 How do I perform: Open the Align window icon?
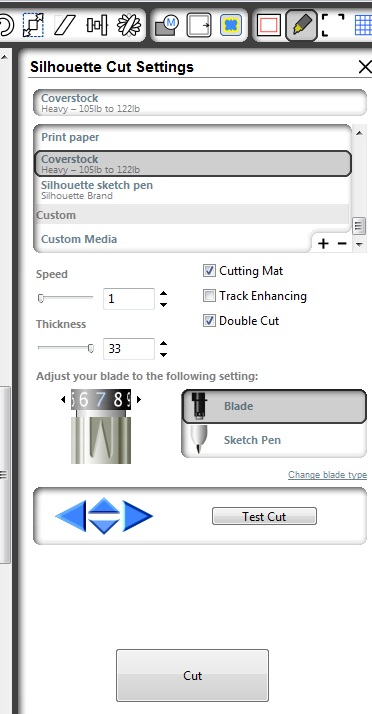[97, 25]
